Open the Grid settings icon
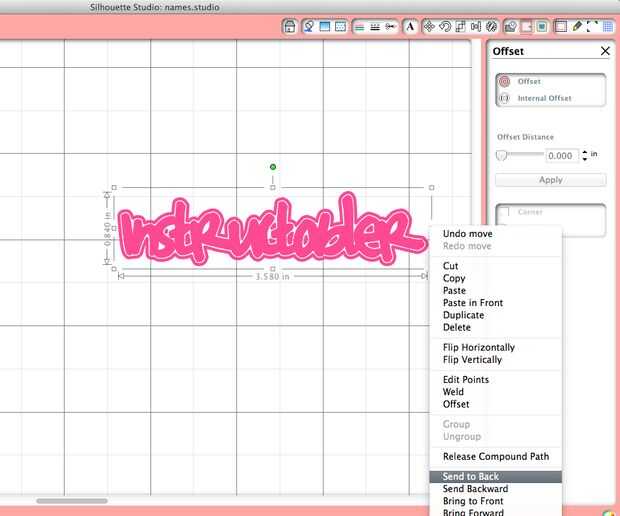The image size is (620, 516). 608,27
